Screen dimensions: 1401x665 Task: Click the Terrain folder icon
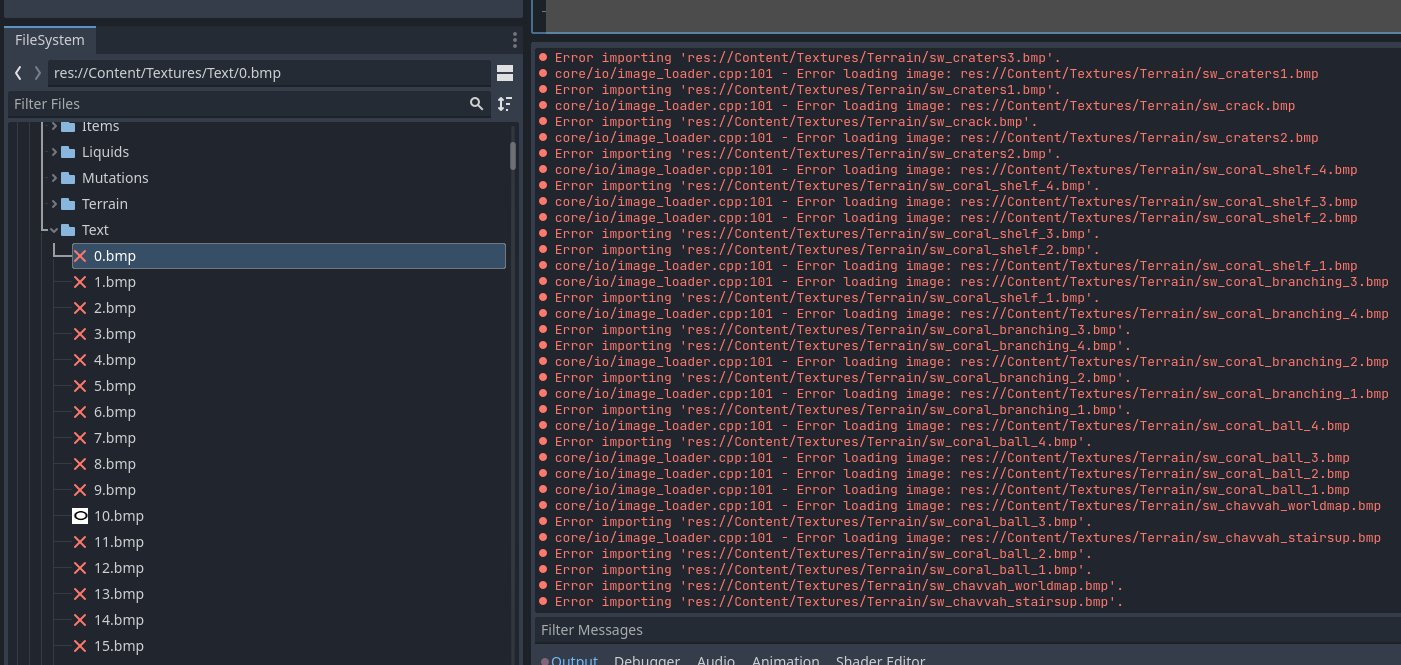point(68,204)
